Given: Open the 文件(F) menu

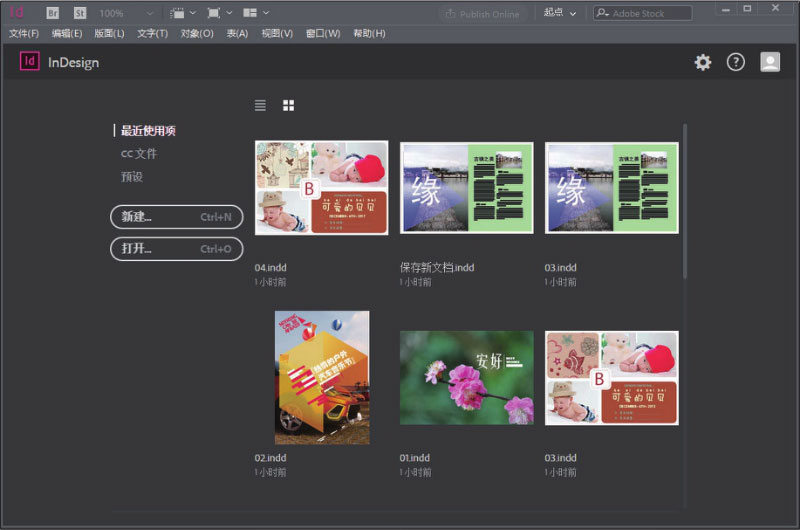Looking at the screenshot, I should click(x=24, y=33).
